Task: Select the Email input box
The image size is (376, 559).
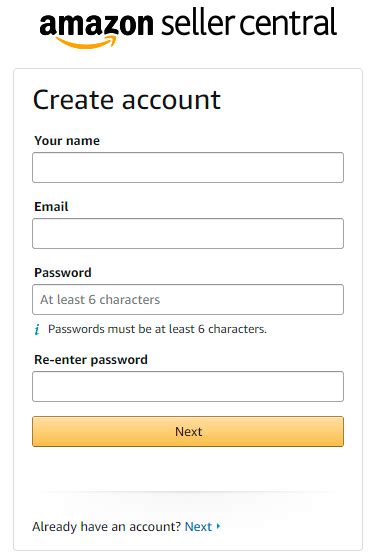Action: click(x=188, y=234)
